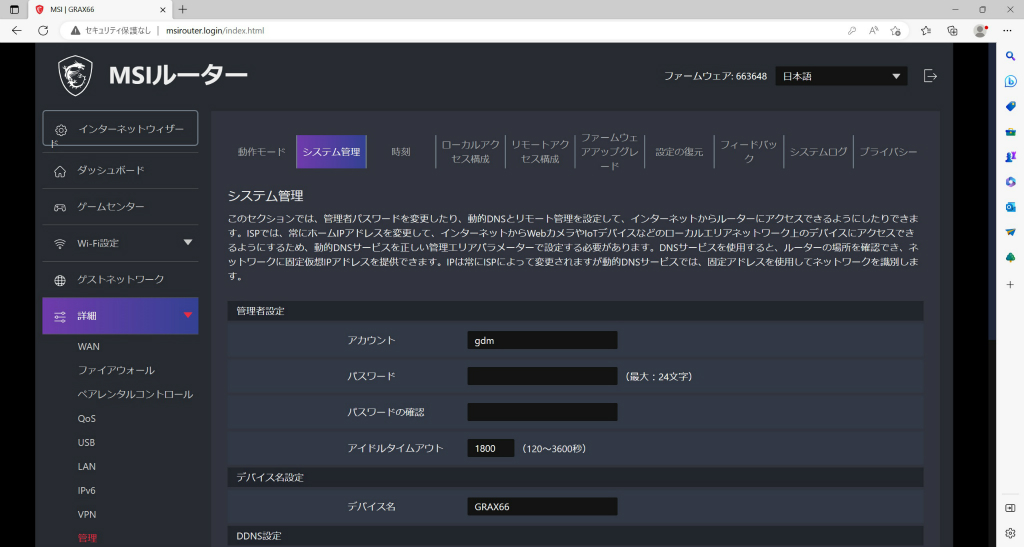
Task: Go to ダッシュボード home icon
Action: (60, 171)
